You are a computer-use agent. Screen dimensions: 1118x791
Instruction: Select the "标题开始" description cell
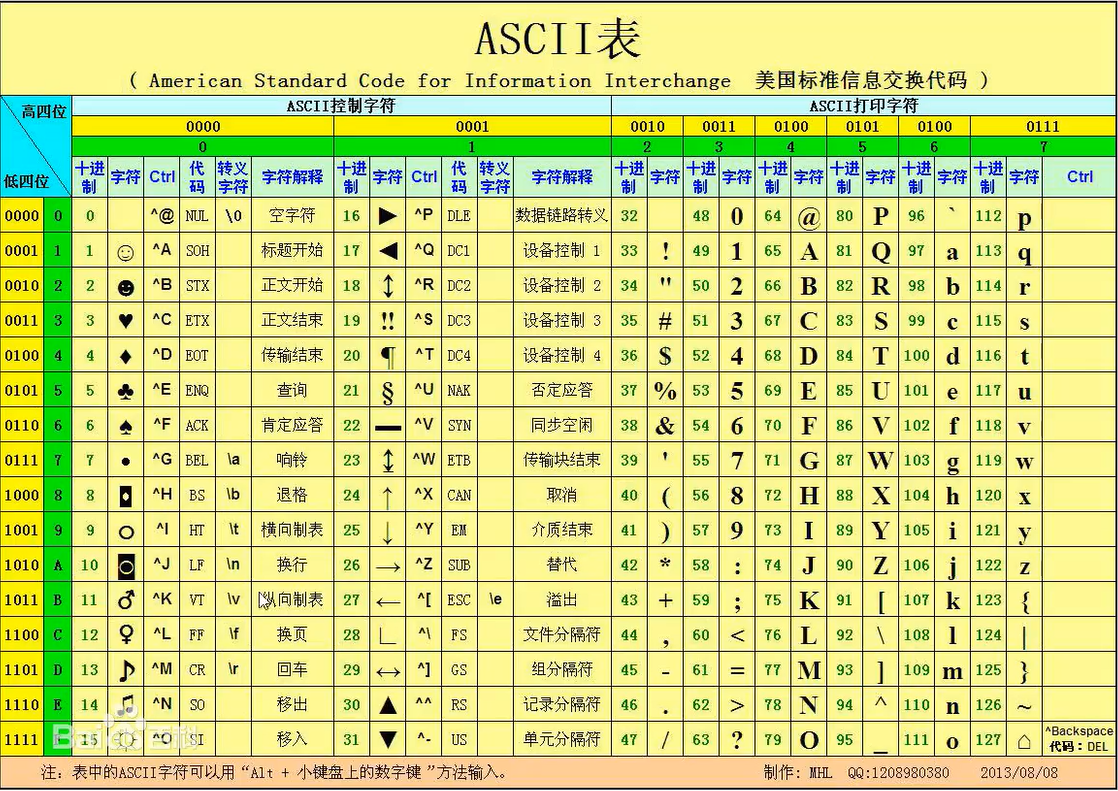point(292,250)
